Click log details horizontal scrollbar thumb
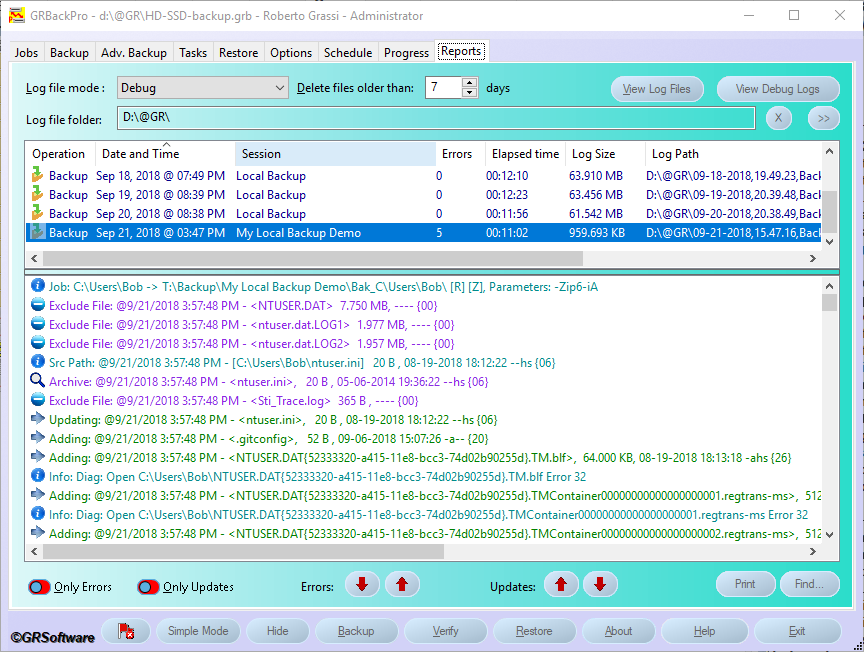Screen dimensions: 864x652 click(243, 552)
